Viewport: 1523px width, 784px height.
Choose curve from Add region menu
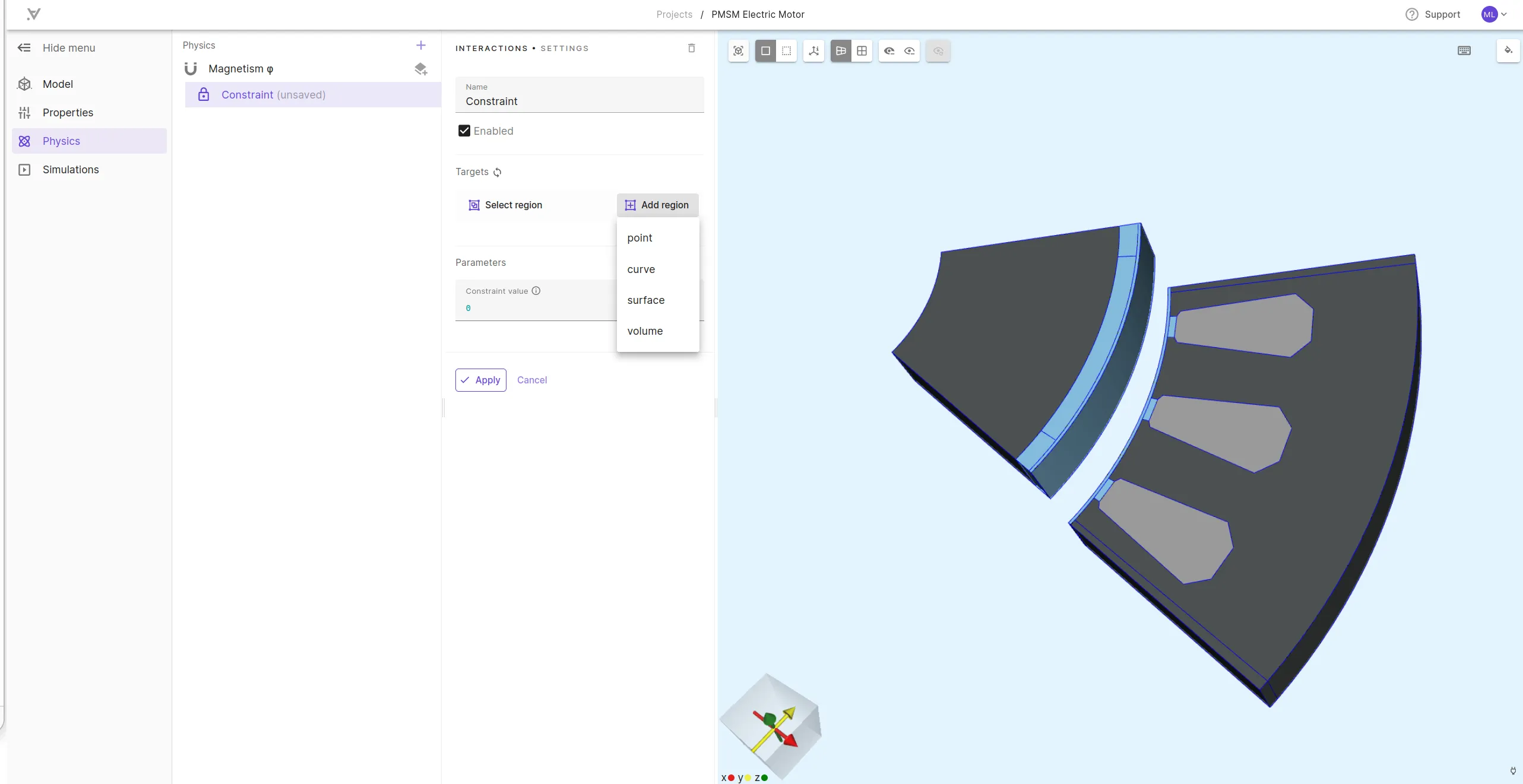[x=658, y=269]
